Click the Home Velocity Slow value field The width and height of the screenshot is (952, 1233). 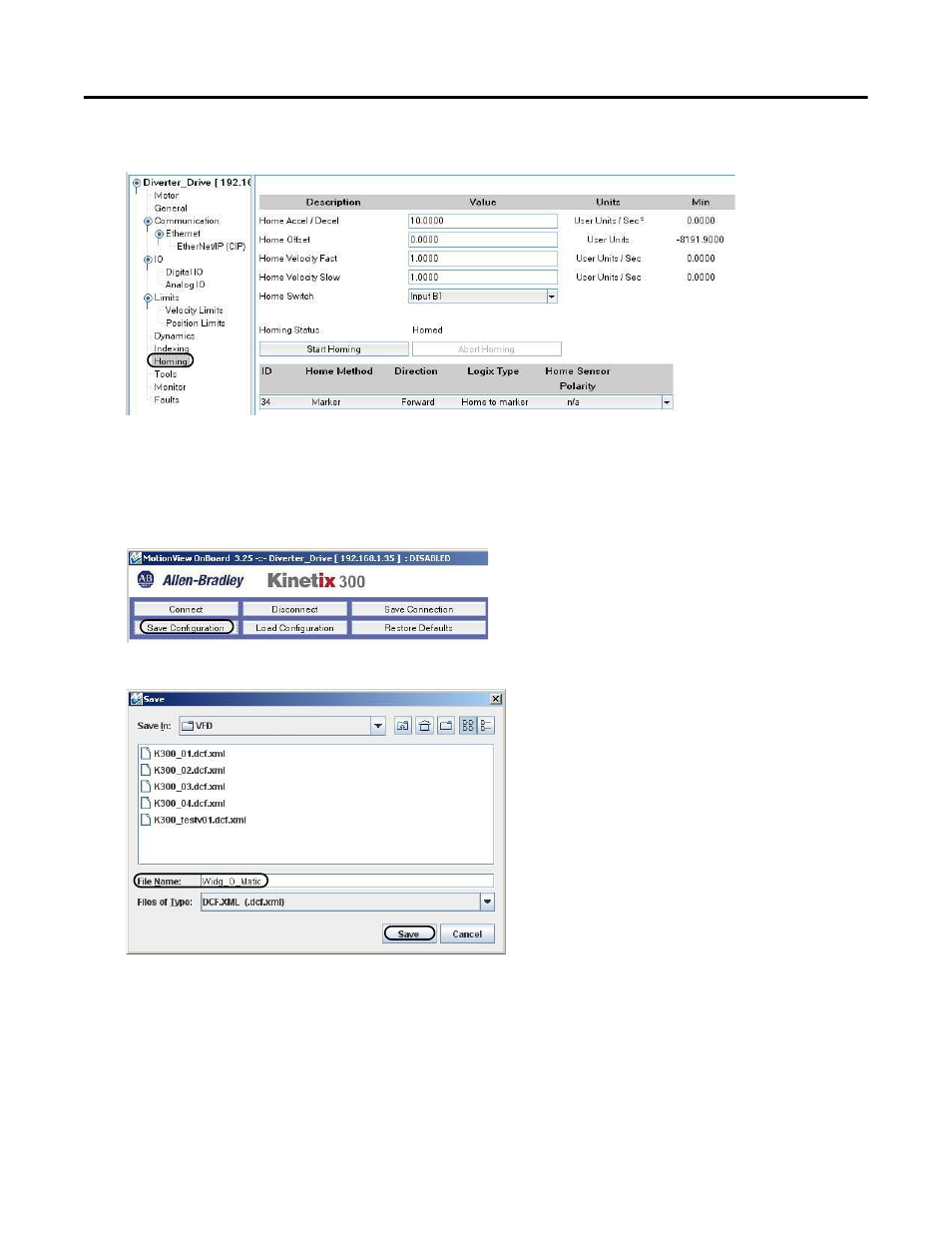(483, 278)
